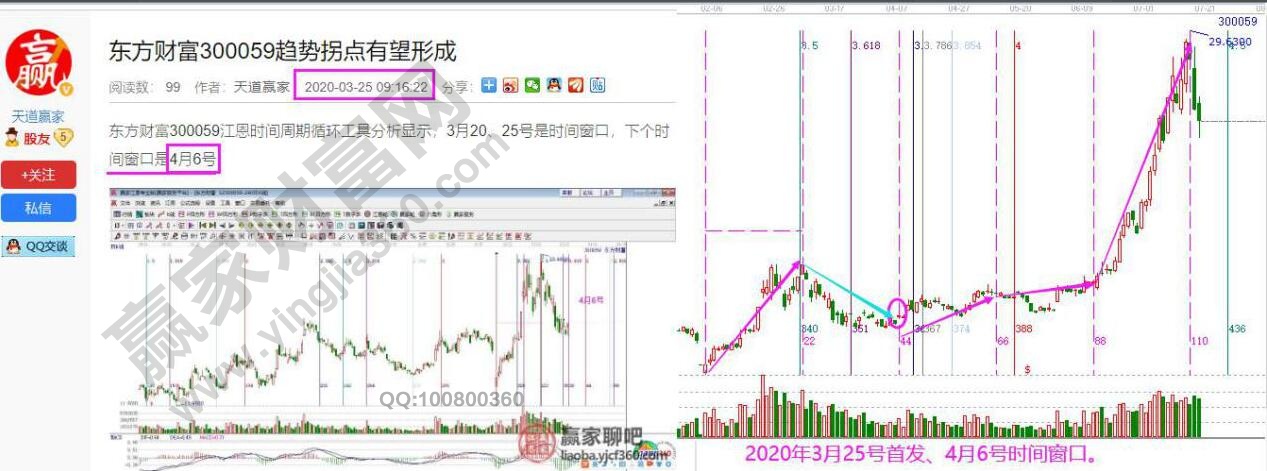Select the 3.618 time cycle line label
The height and width of the screenshot is (471, 1267).
866,46
